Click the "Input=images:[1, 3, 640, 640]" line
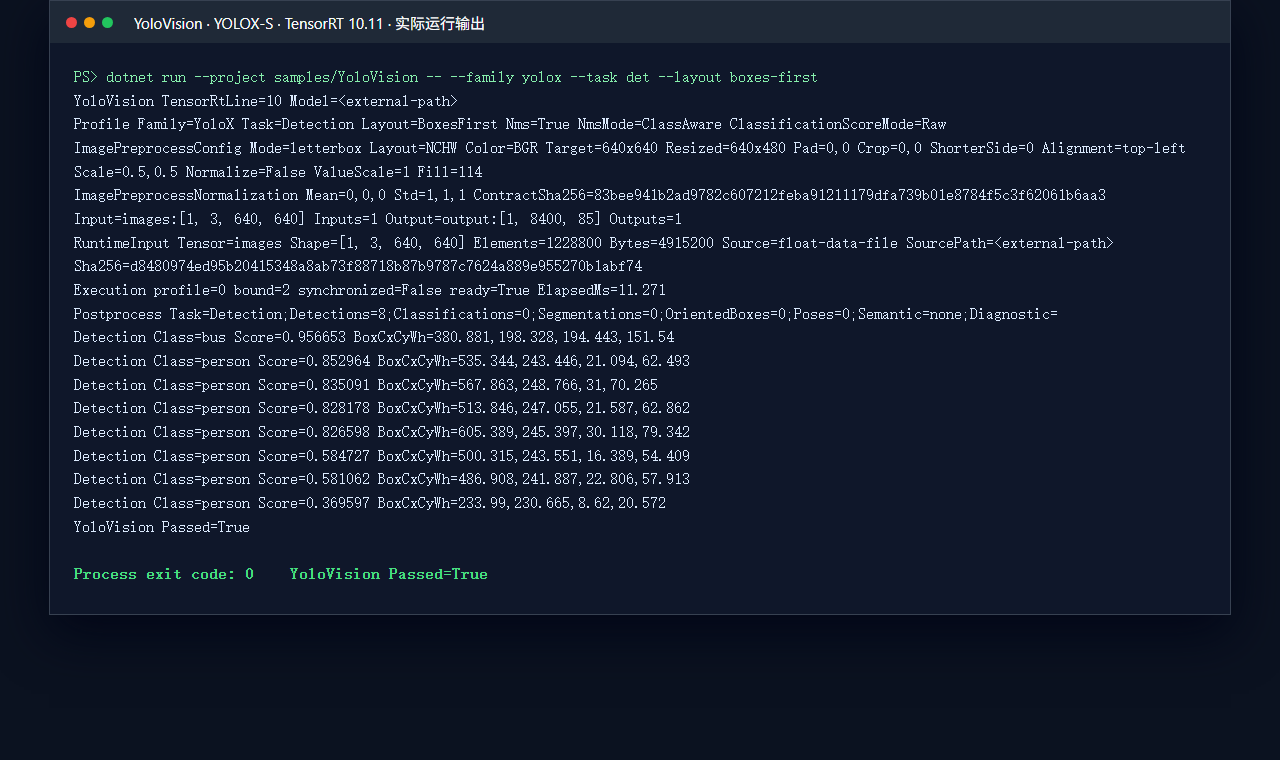The height and width of the screenshot is (760, 1280). click(378, 219)
